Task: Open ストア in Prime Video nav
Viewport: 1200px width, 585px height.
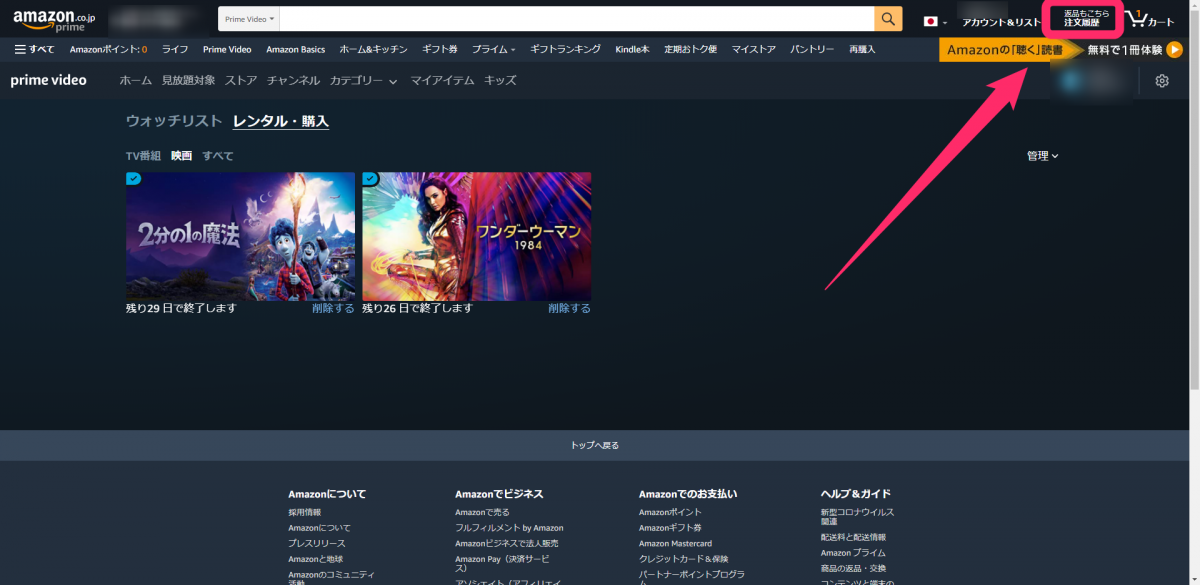Action: (241, 81)
